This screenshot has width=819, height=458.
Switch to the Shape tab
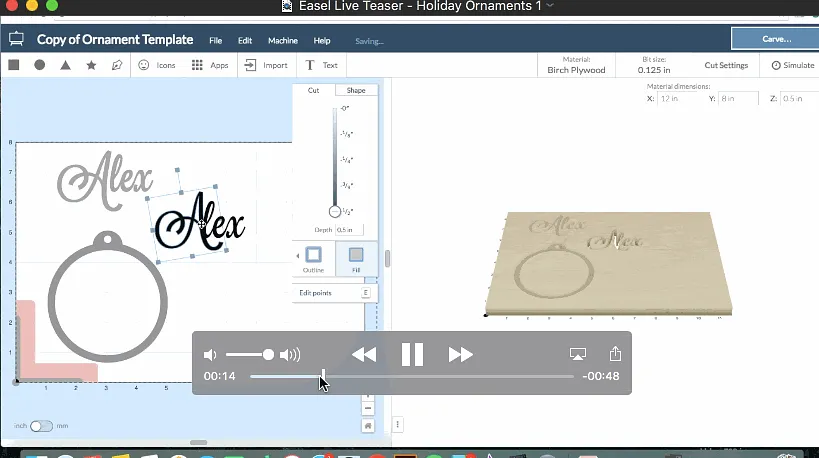point(356,90)
